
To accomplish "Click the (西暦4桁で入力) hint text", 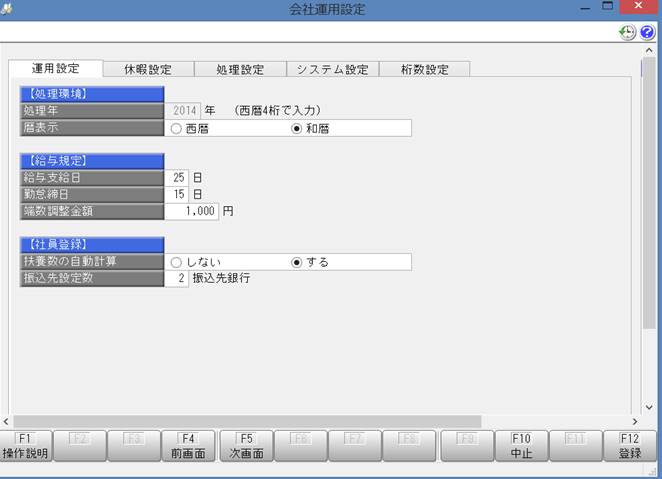I will pyautogui.click(x=277, y=111).
